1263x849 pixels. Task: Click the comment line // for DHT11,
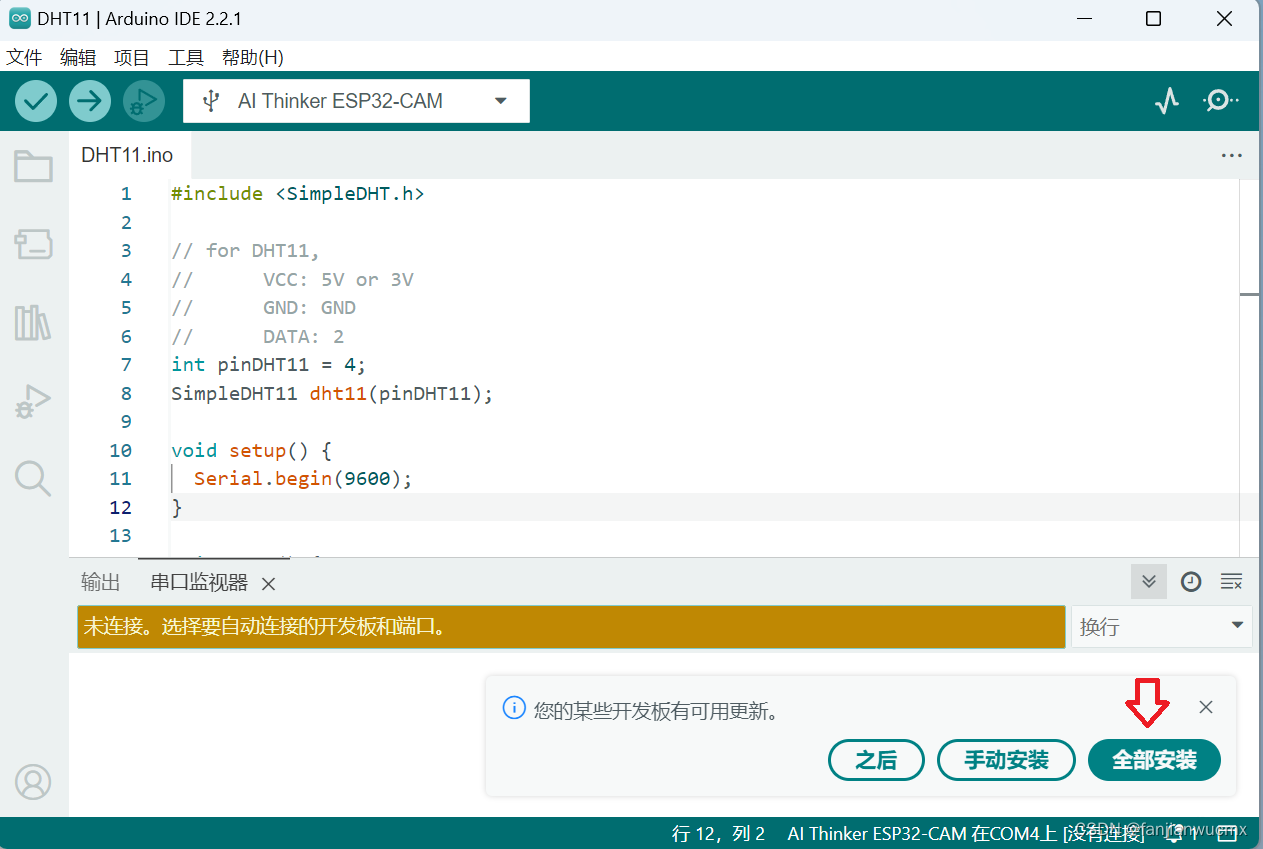point(245,251)
